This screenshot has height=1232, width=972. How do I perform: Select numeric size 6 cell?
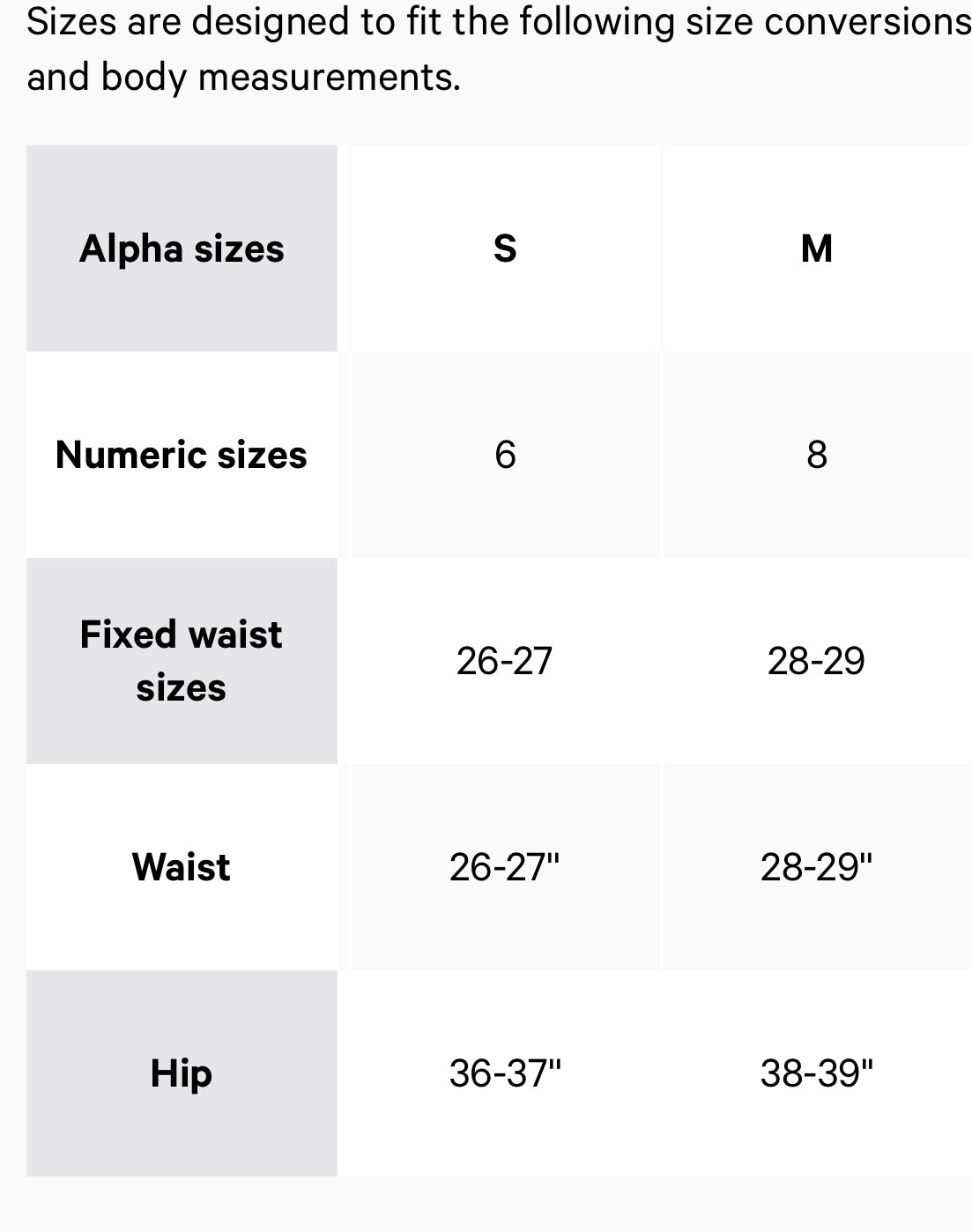505,455
